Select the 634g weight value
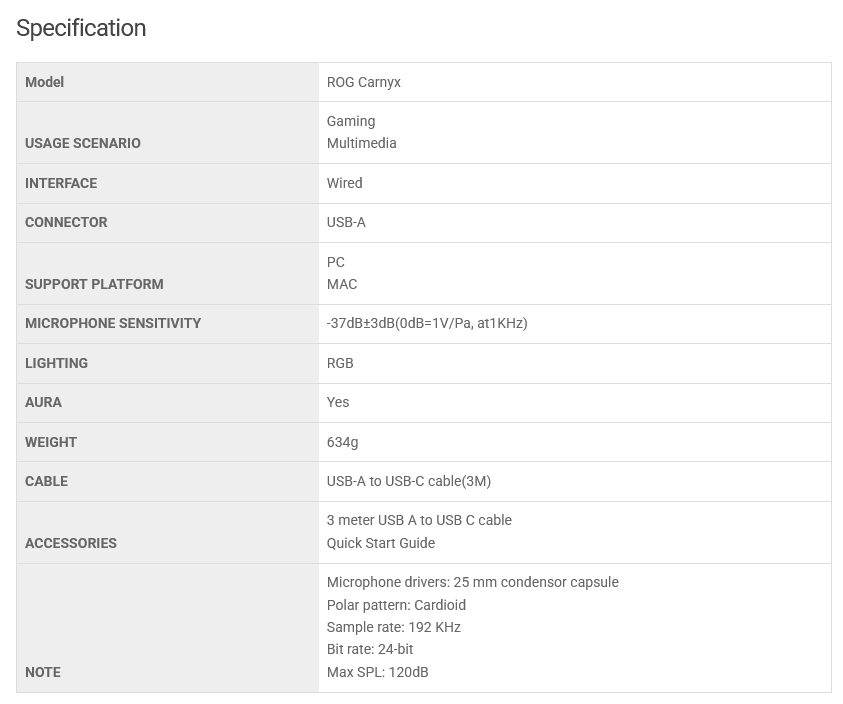The width and height of the screenshot is (843, 704). click(342, 442)
